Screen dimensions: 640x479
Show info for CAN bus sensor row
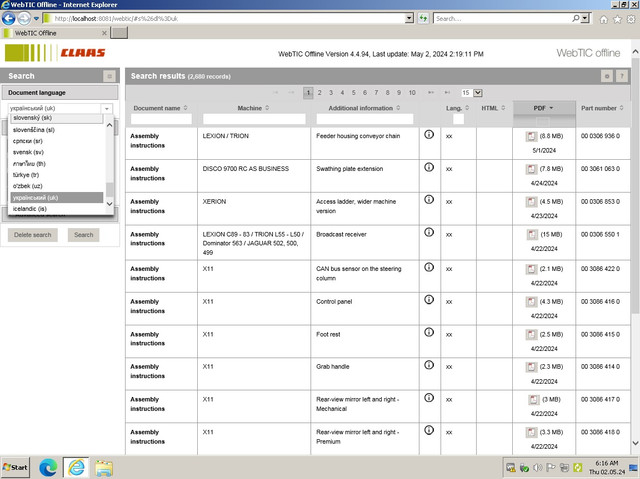tap(429, 267)
